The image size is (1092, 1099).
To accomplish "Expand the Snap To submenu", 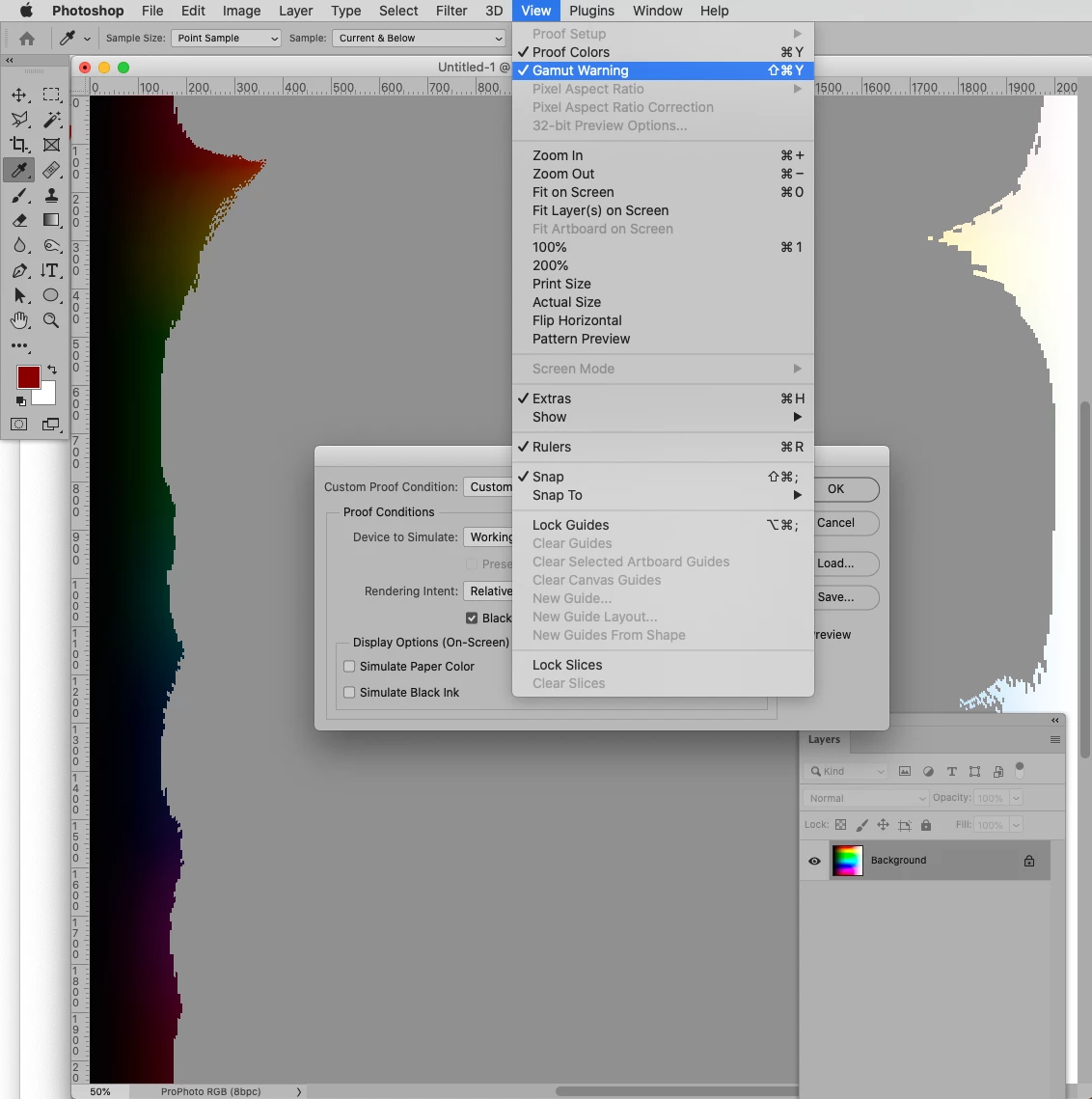I will tap(663, 495).
